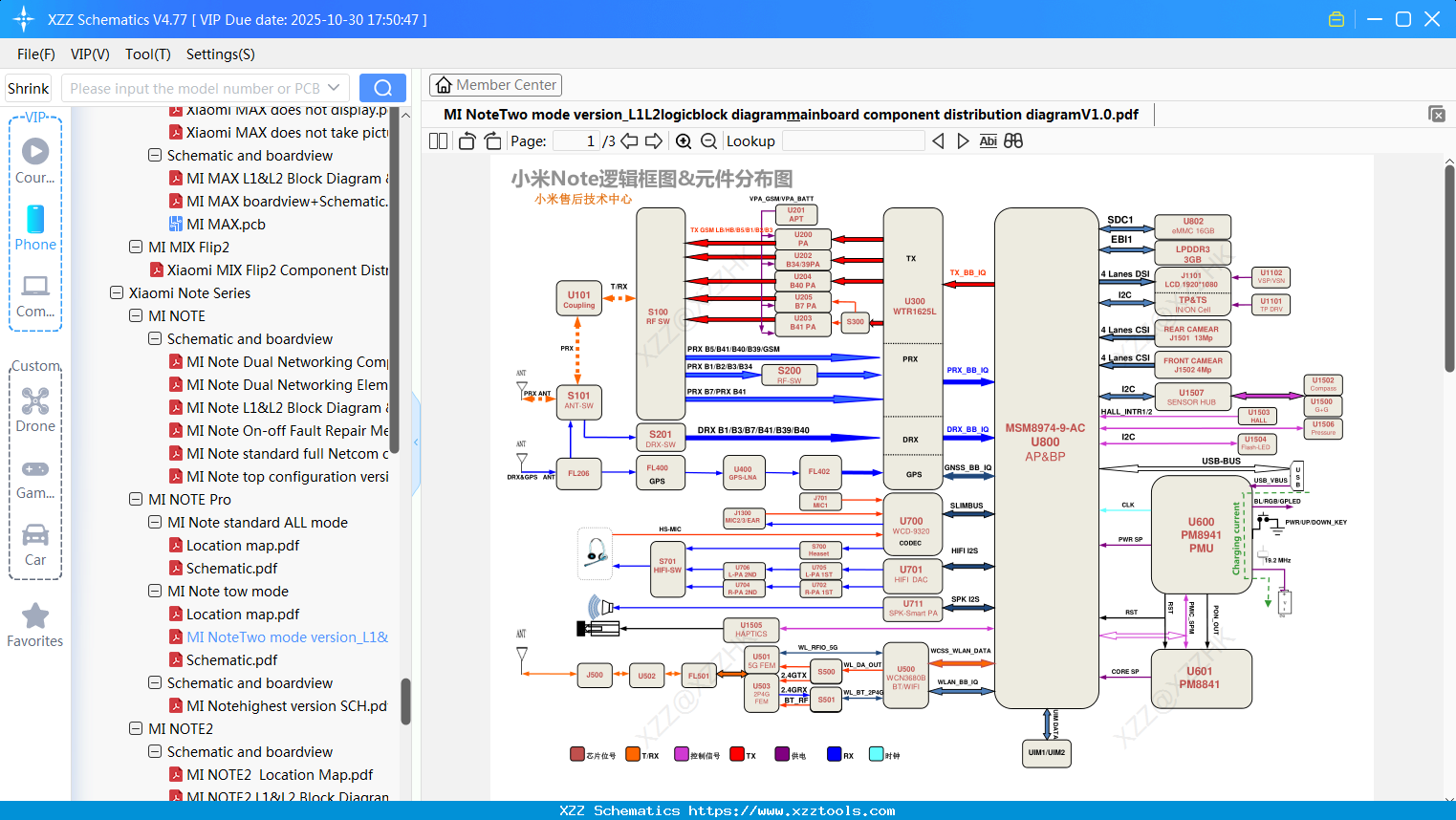Open the Drone schematics category icon
Viewport: 1456px width, 820px height.
(35, 401)
